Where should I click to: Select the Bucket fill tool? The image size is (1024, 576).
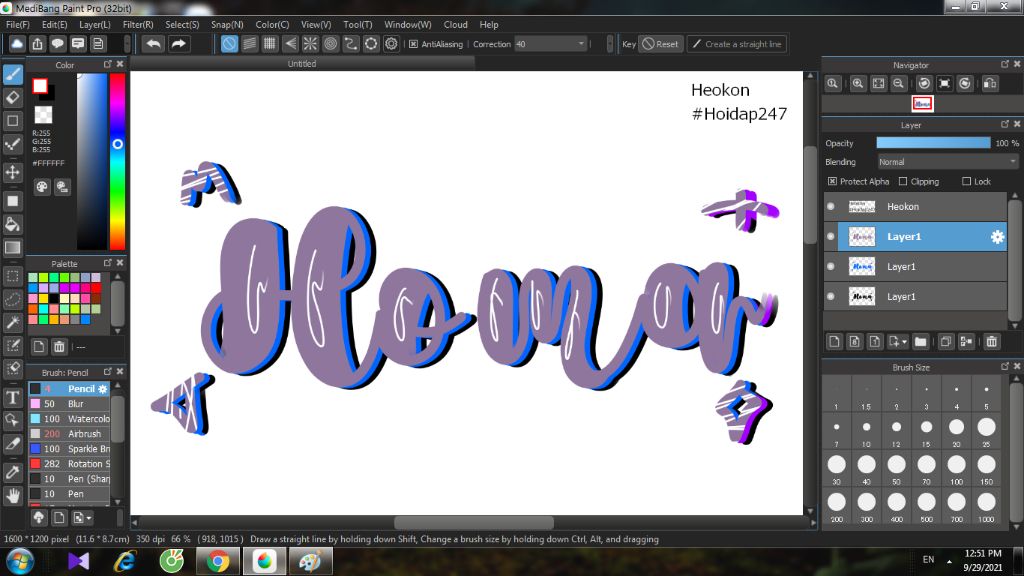(12, 225)
